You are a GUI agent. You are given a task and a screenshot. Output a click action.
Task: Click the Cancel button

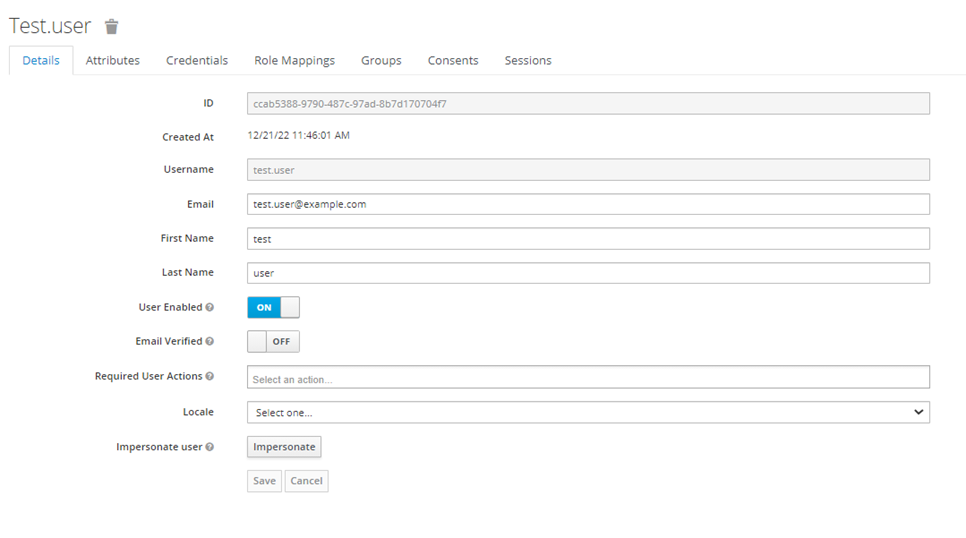(306, 481)
